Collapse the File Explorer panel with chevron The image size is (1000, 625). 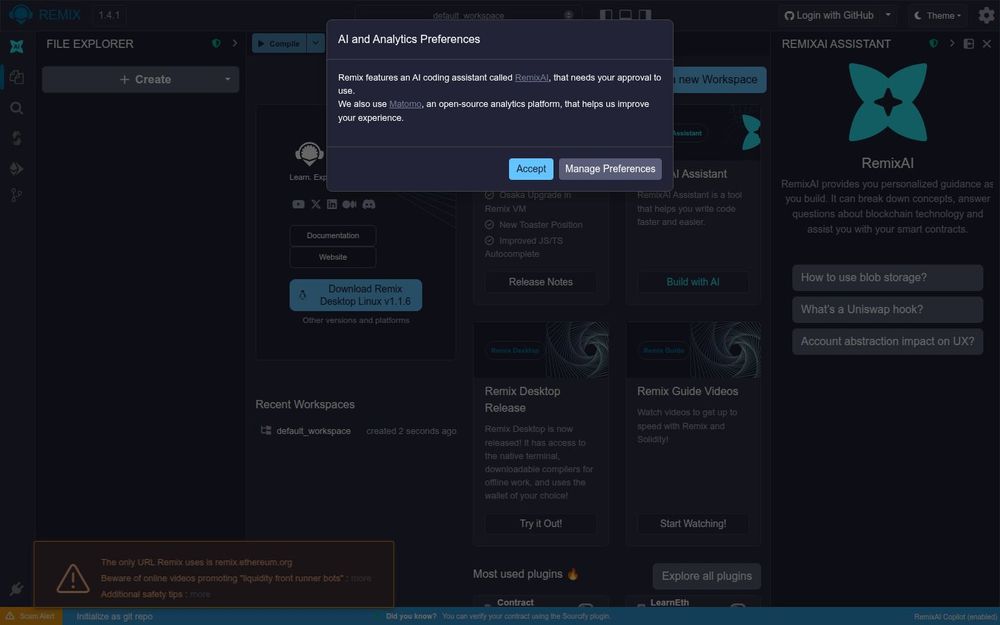click(235, 43)
